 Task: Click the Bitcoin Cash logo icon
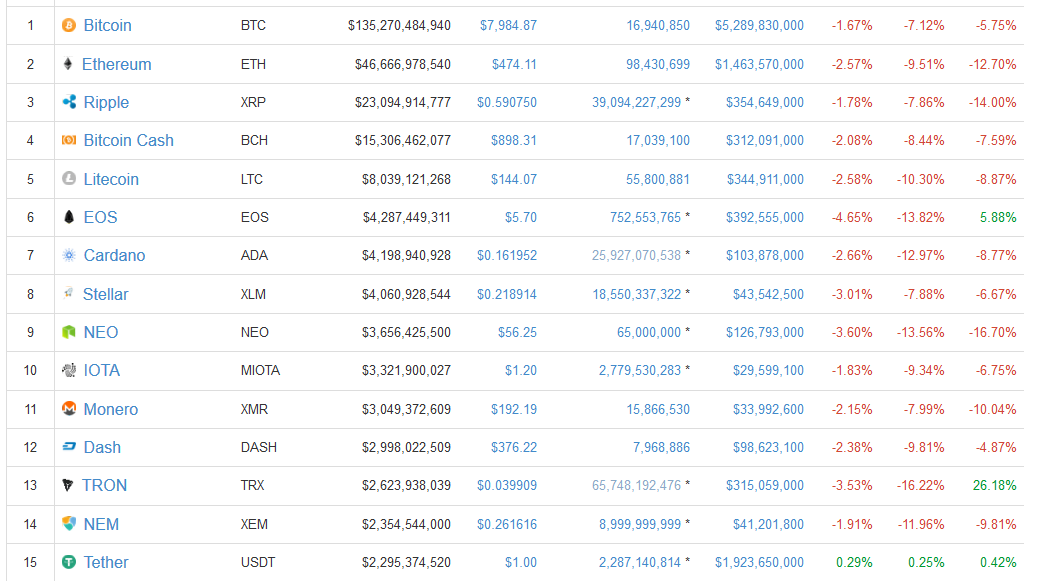[x=69, y=140]
